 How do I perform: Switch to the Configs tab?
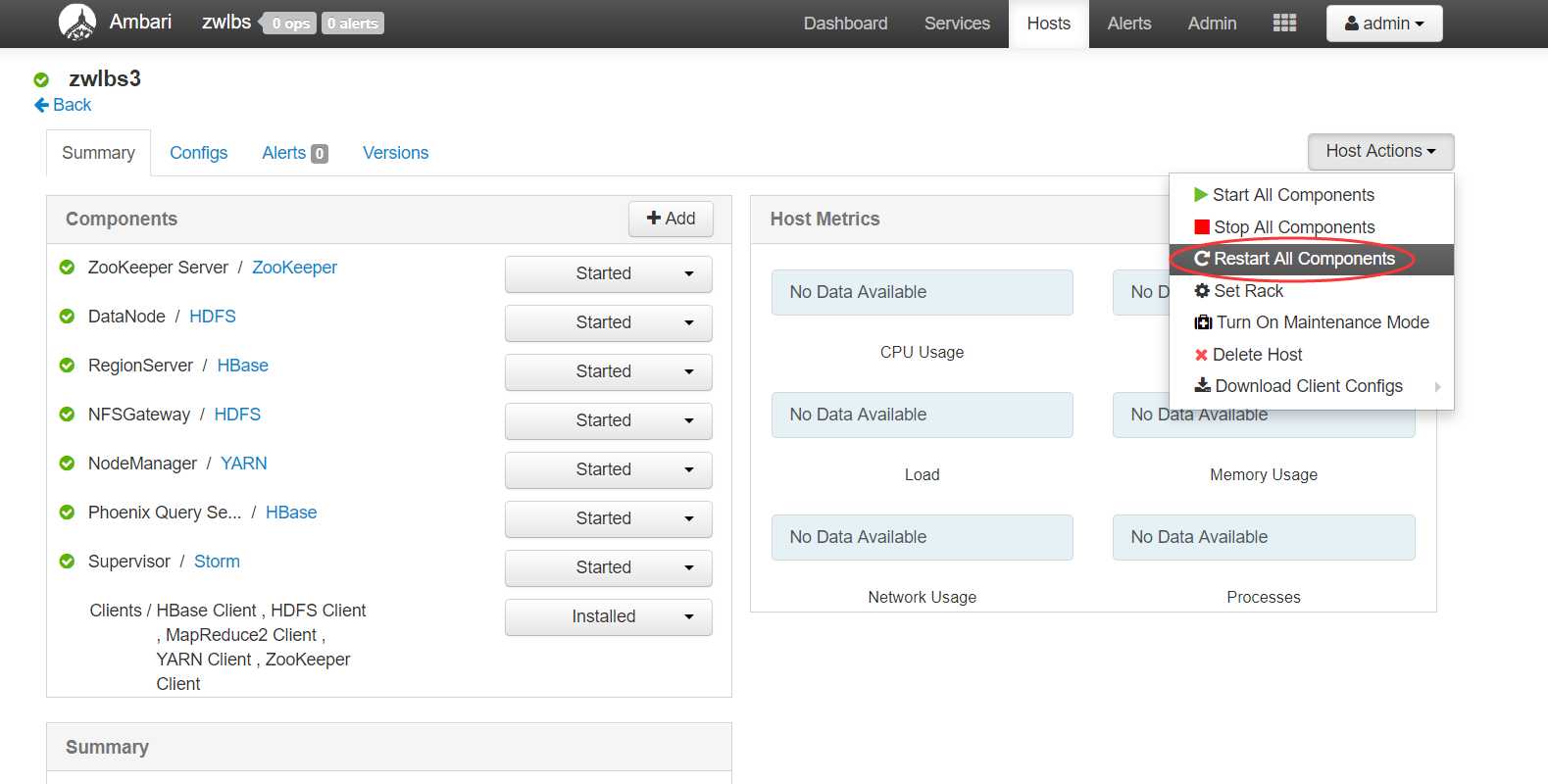point(198,153)
